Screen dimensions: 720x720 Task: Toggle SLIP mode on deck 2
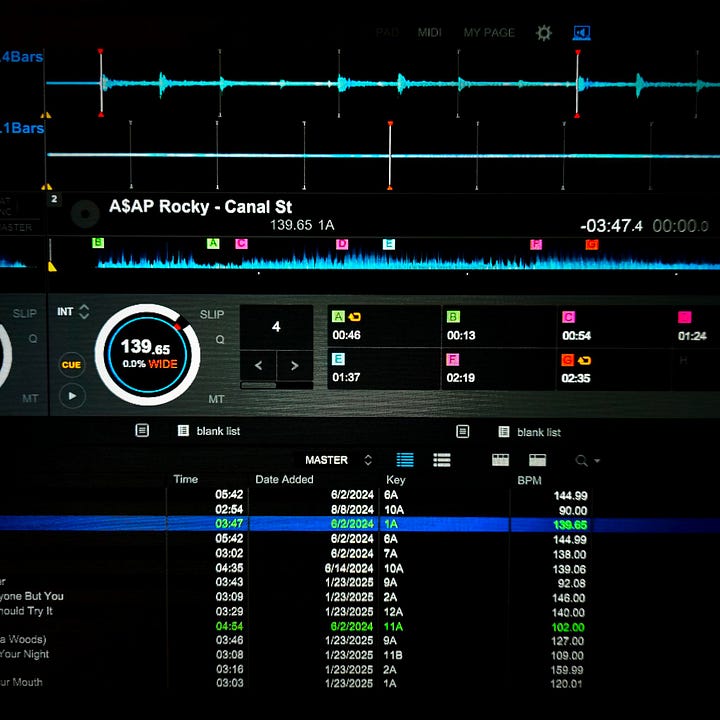212,315
